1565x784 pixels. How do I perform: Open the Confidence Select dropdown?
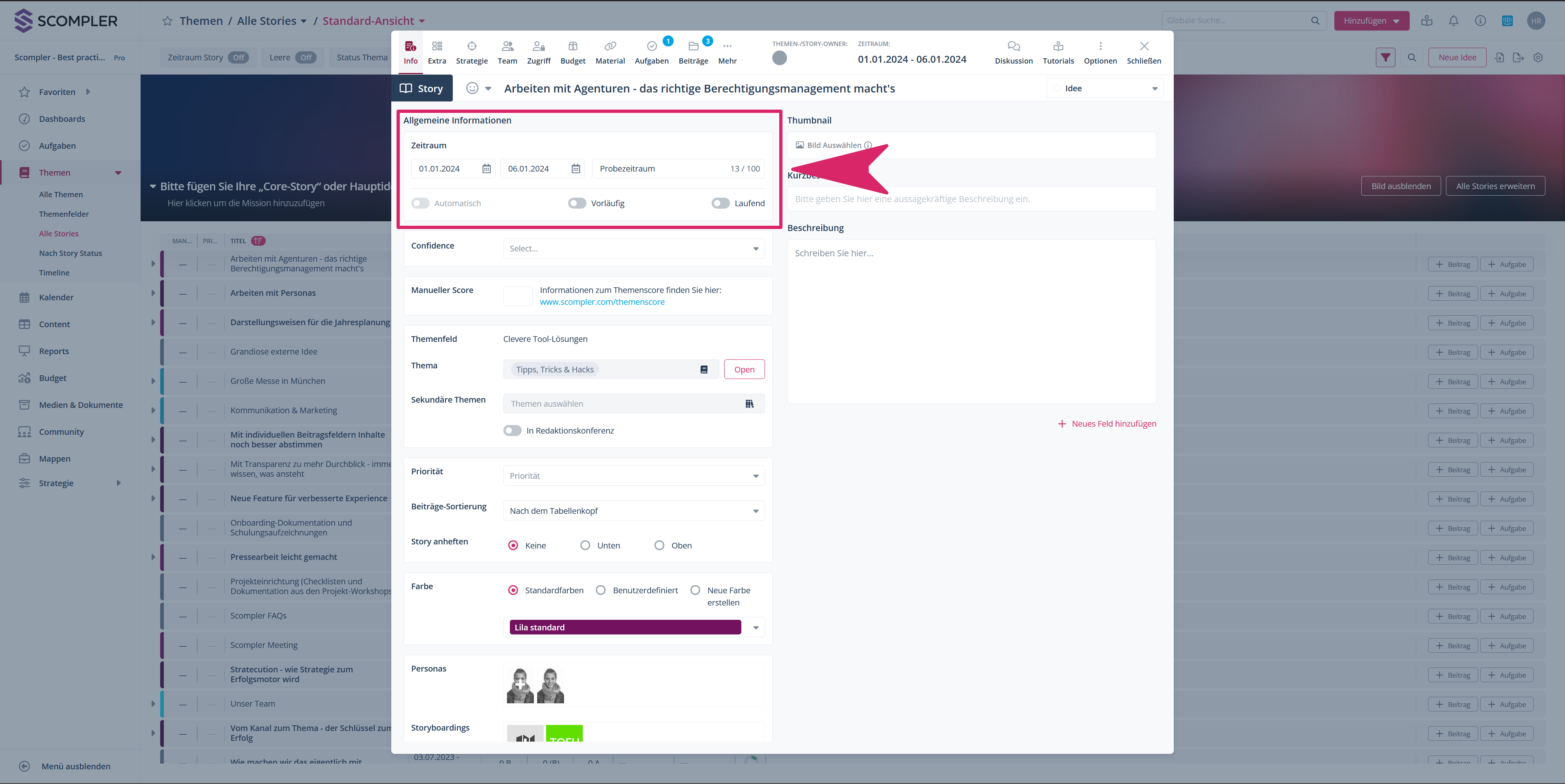click(x=633, y=249)
